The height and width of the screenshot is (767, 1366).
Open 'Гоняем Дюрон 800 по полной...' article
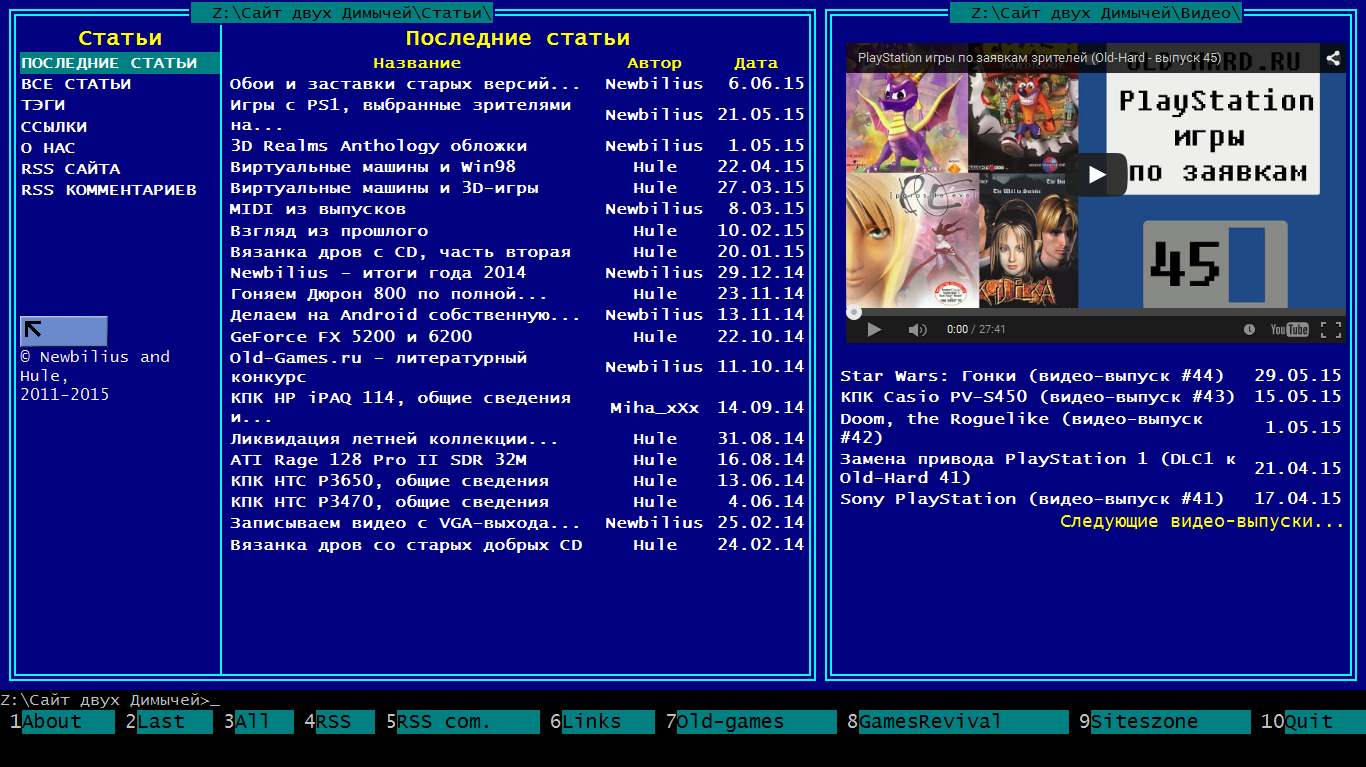389,294
